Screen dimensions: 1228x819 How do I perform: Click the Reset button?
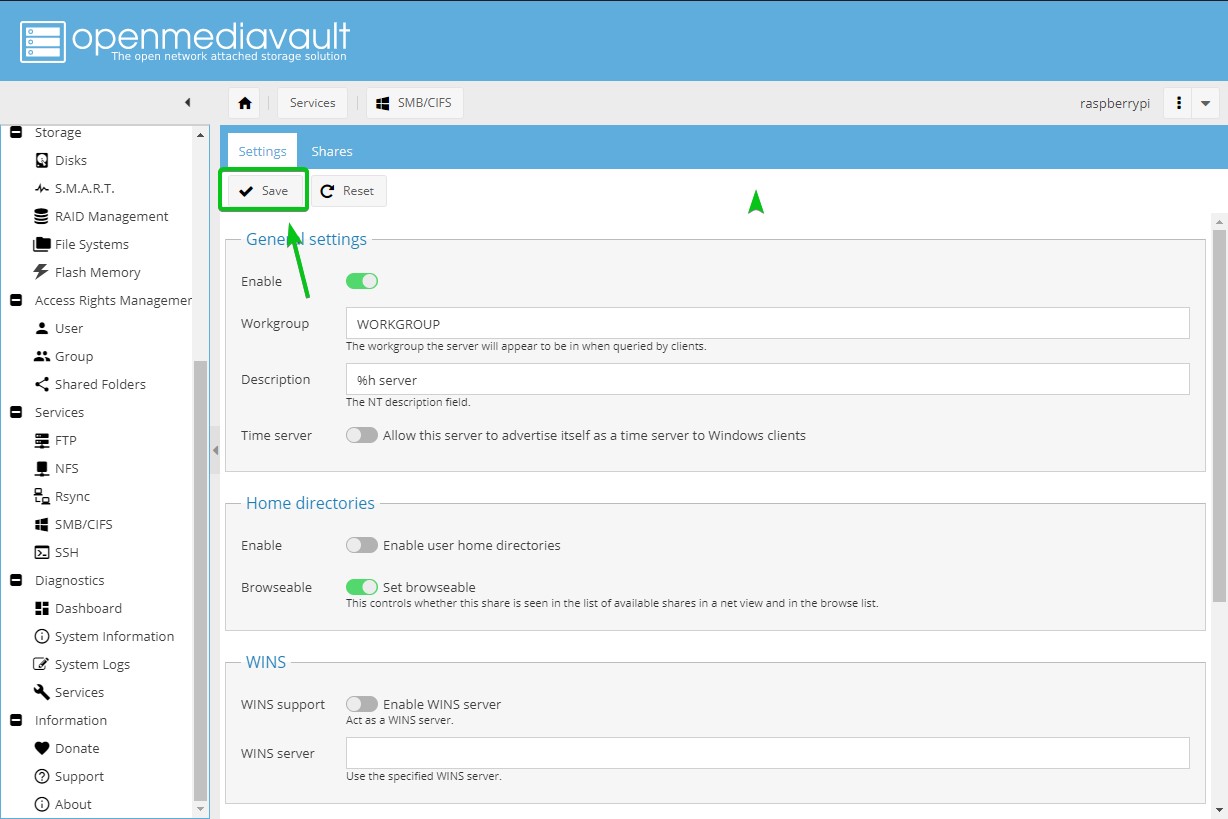click(348, 191)
